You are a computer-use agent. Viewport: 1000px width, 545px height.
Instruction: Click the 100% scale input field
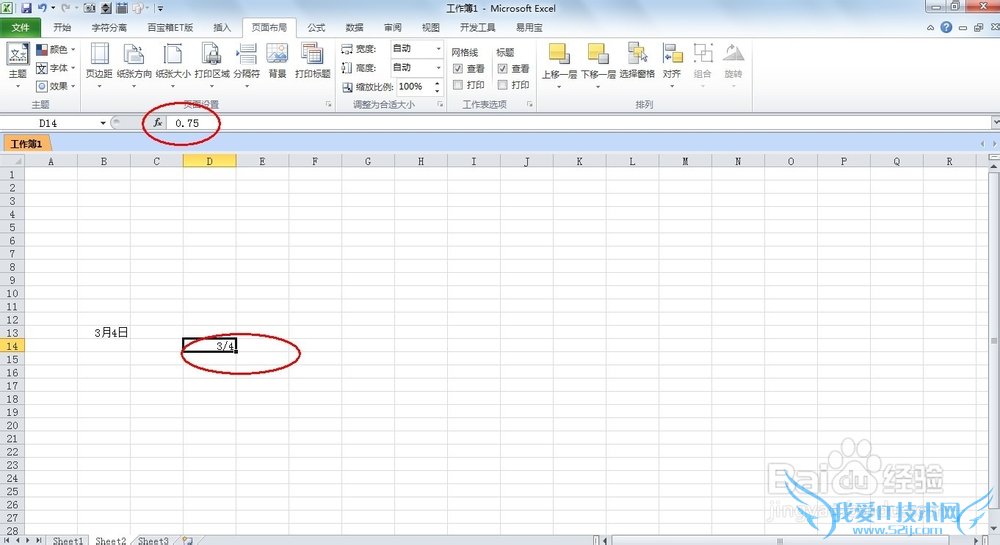pyautogui.click(x=415, y=86)
